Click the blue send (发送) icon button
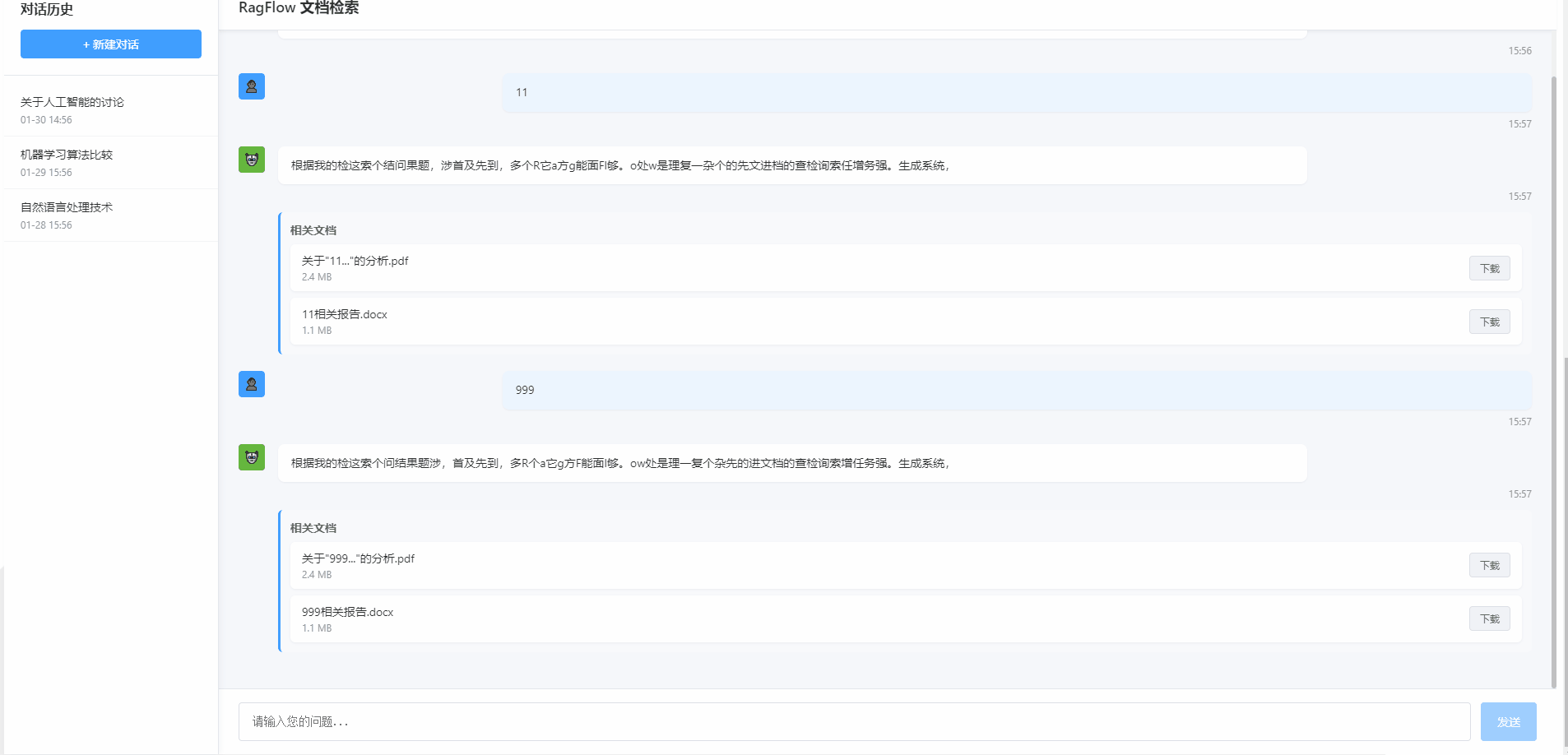This screenshot has width=1568, height=755. click(1508, 721)
